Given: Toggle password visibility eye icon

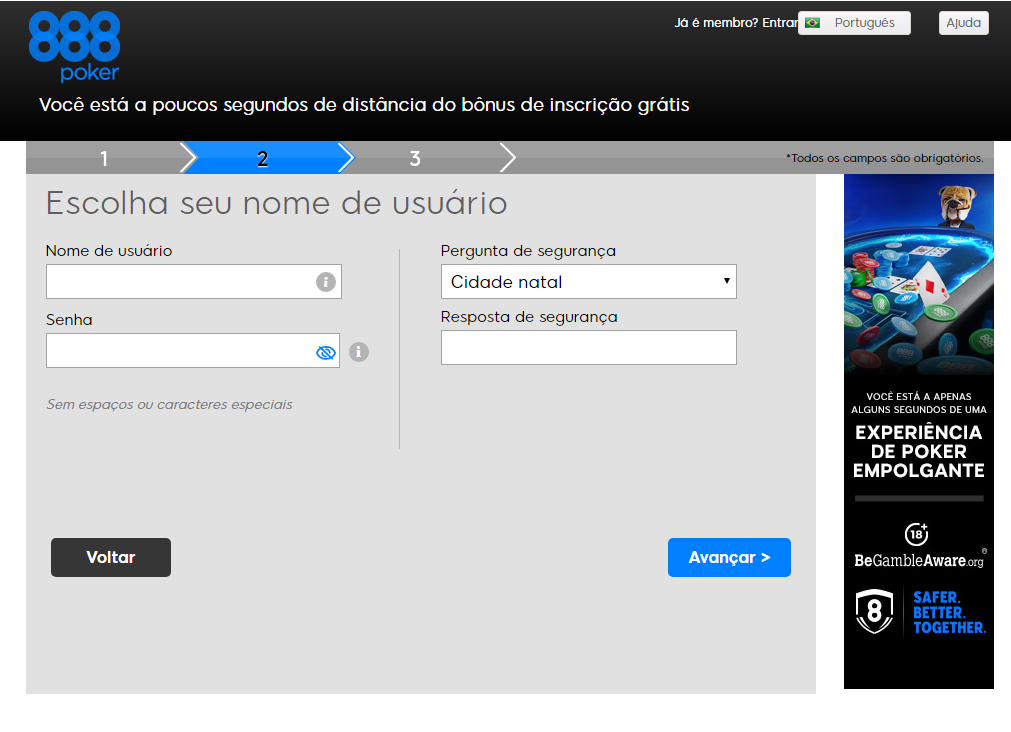Looking at the screenshot, I should pyautogui.click(x=326, y=352).
